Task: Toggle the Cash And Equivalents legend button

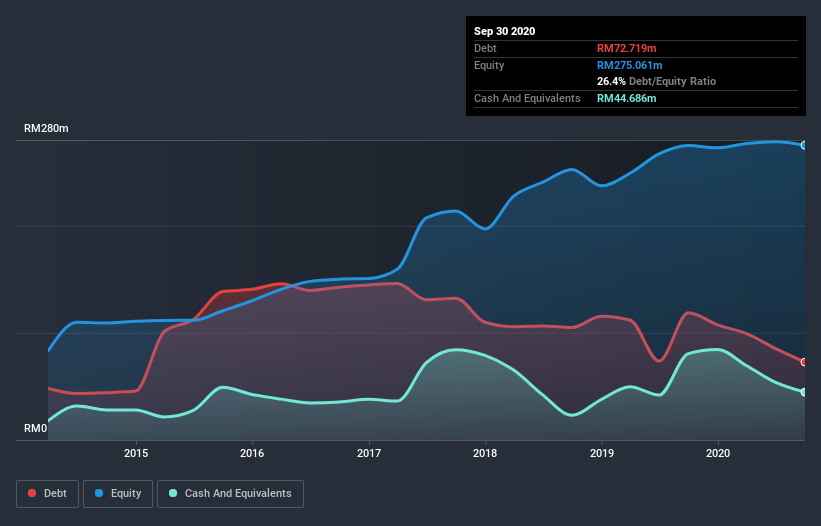Action: [x=230, y=494]
